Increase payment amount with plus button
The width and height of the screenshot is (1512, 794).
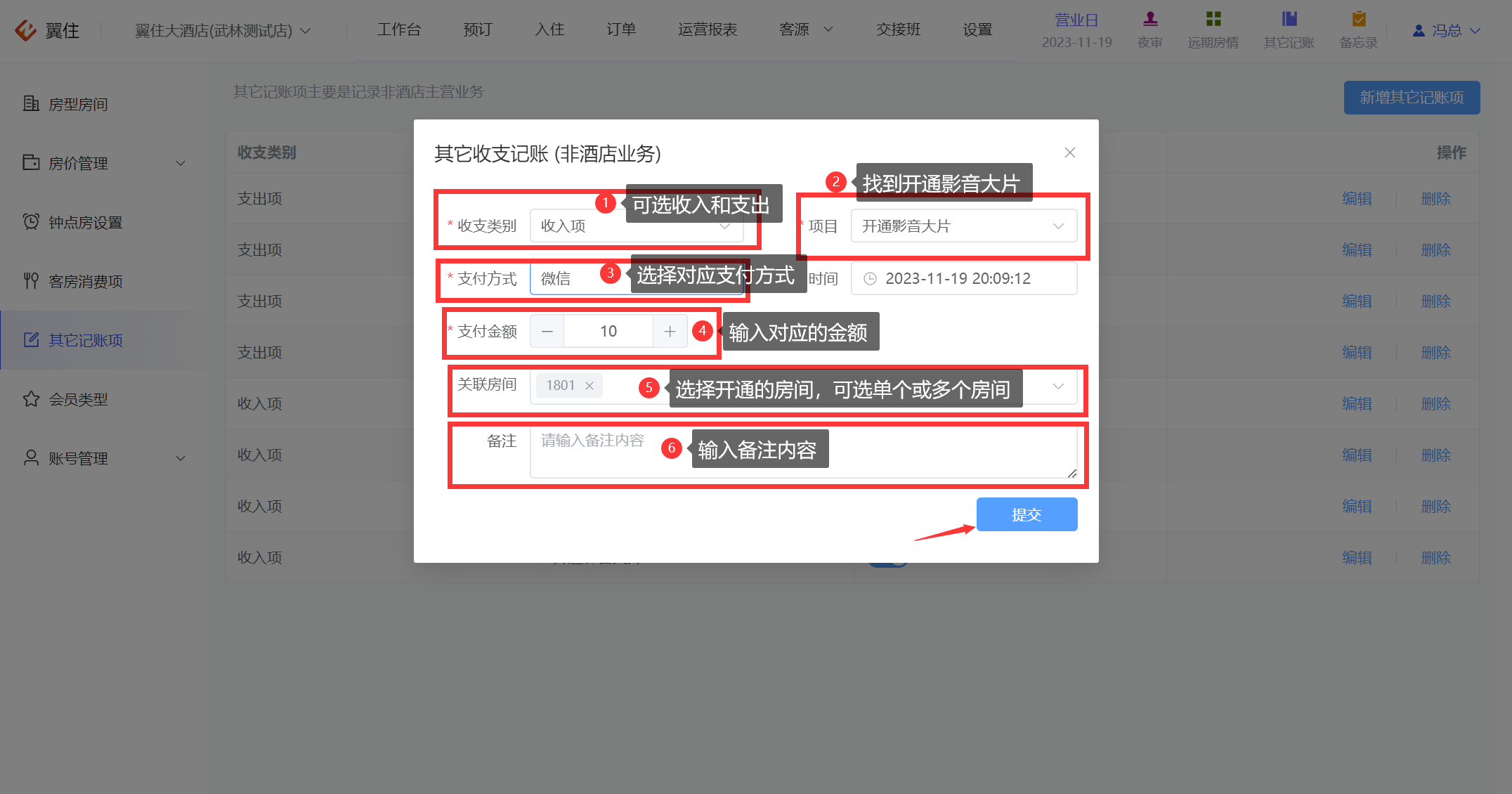670,331
